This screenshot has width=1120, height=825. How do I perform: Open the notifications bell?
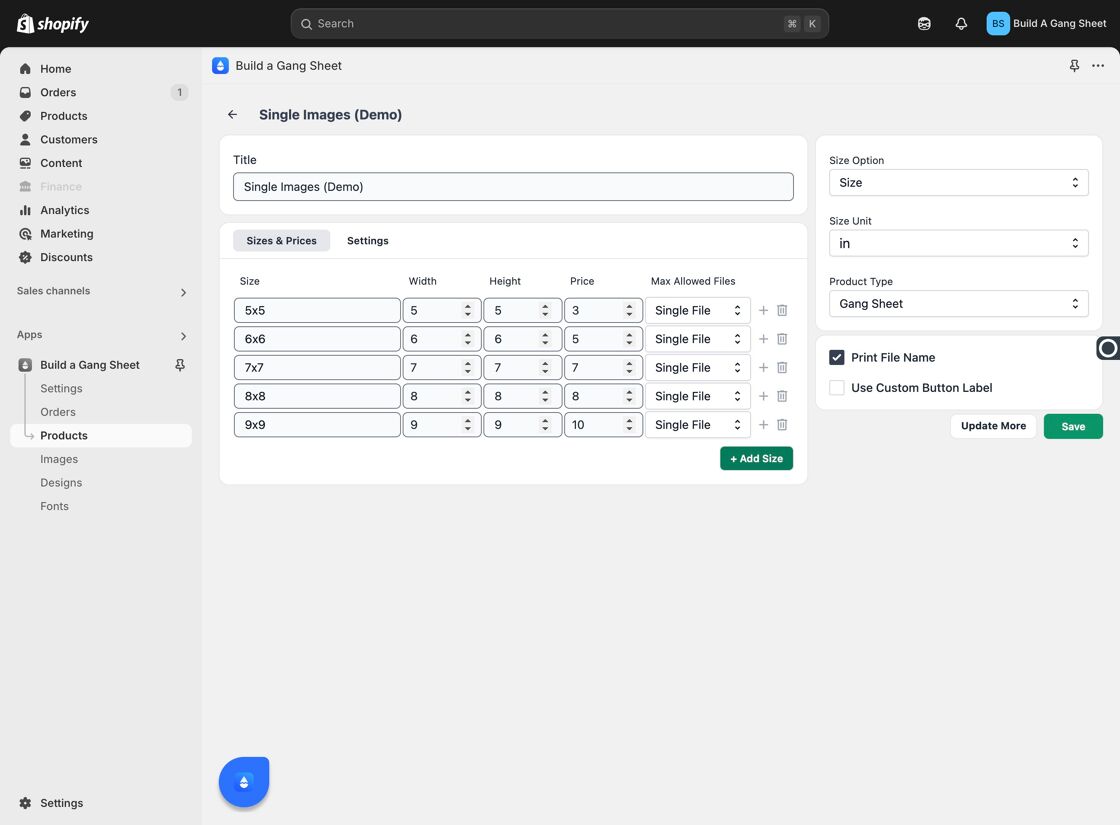point(961,24)
